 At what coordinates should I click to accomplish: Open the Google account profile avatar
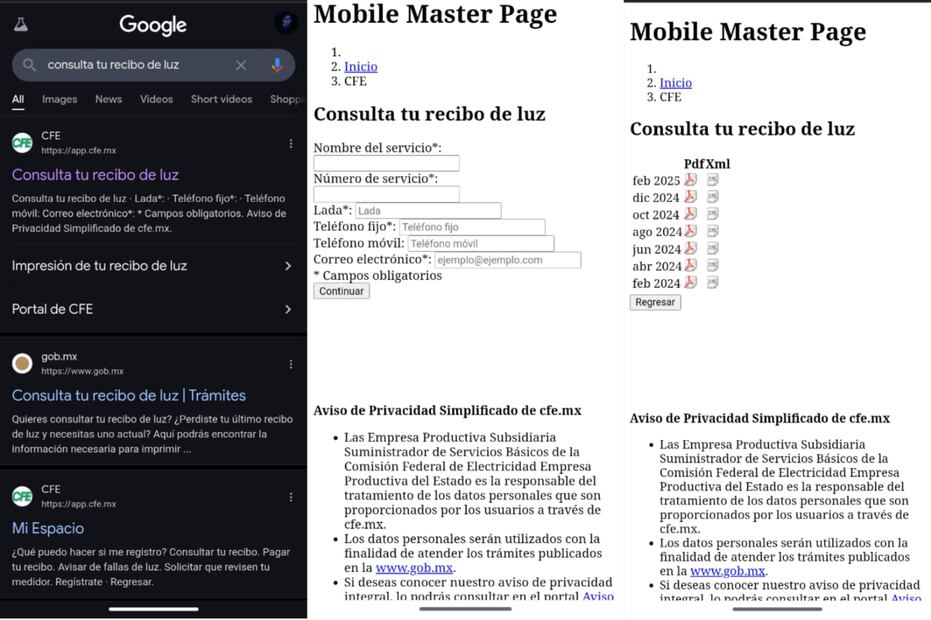pos(285,23)
